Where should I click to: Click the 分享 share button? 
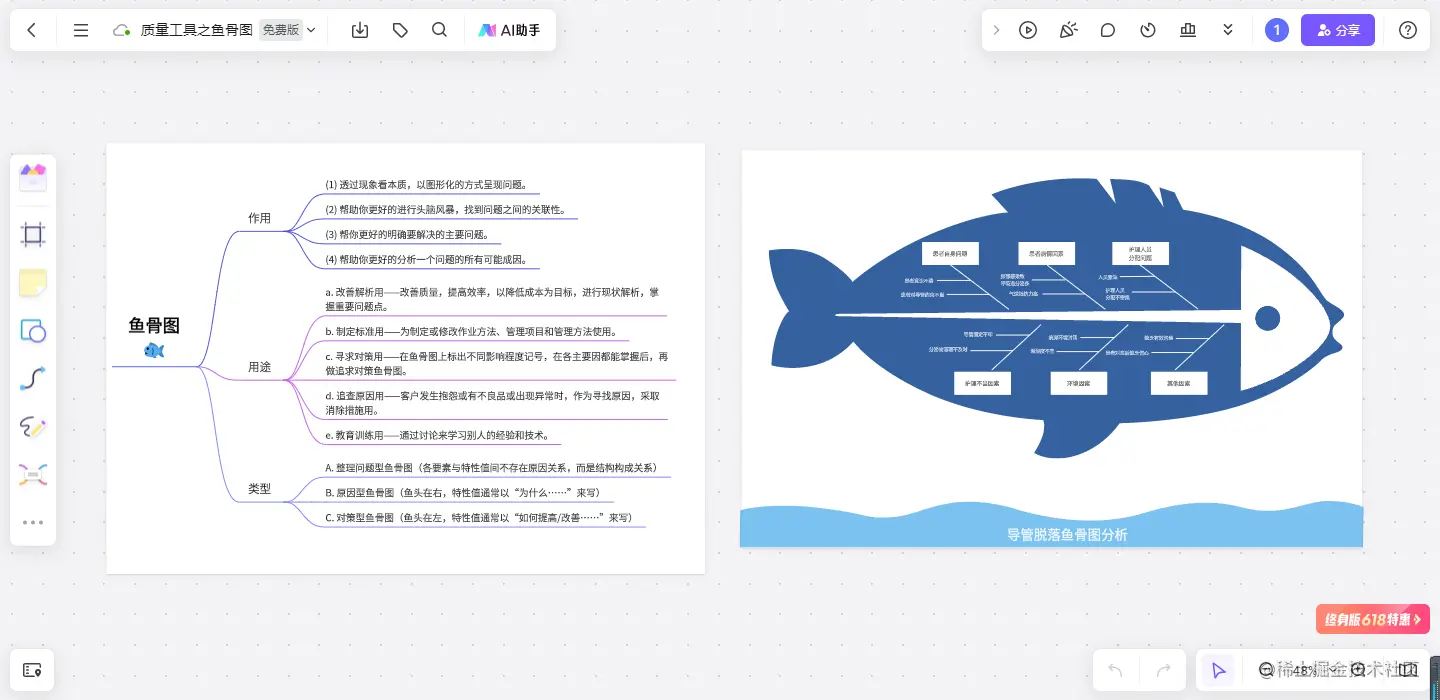1338,30
